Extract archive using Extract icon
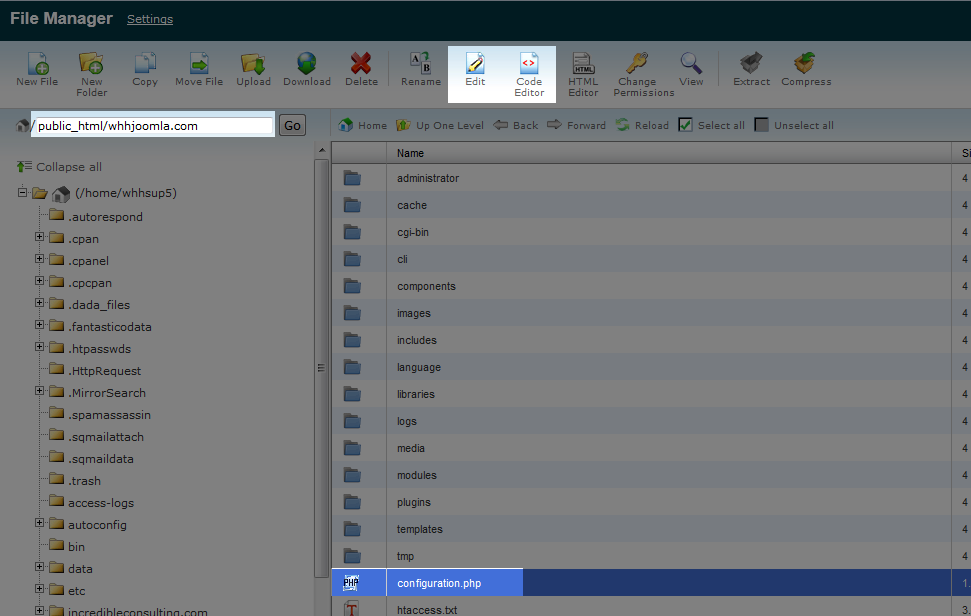971x616 pixels. [751, 65]
